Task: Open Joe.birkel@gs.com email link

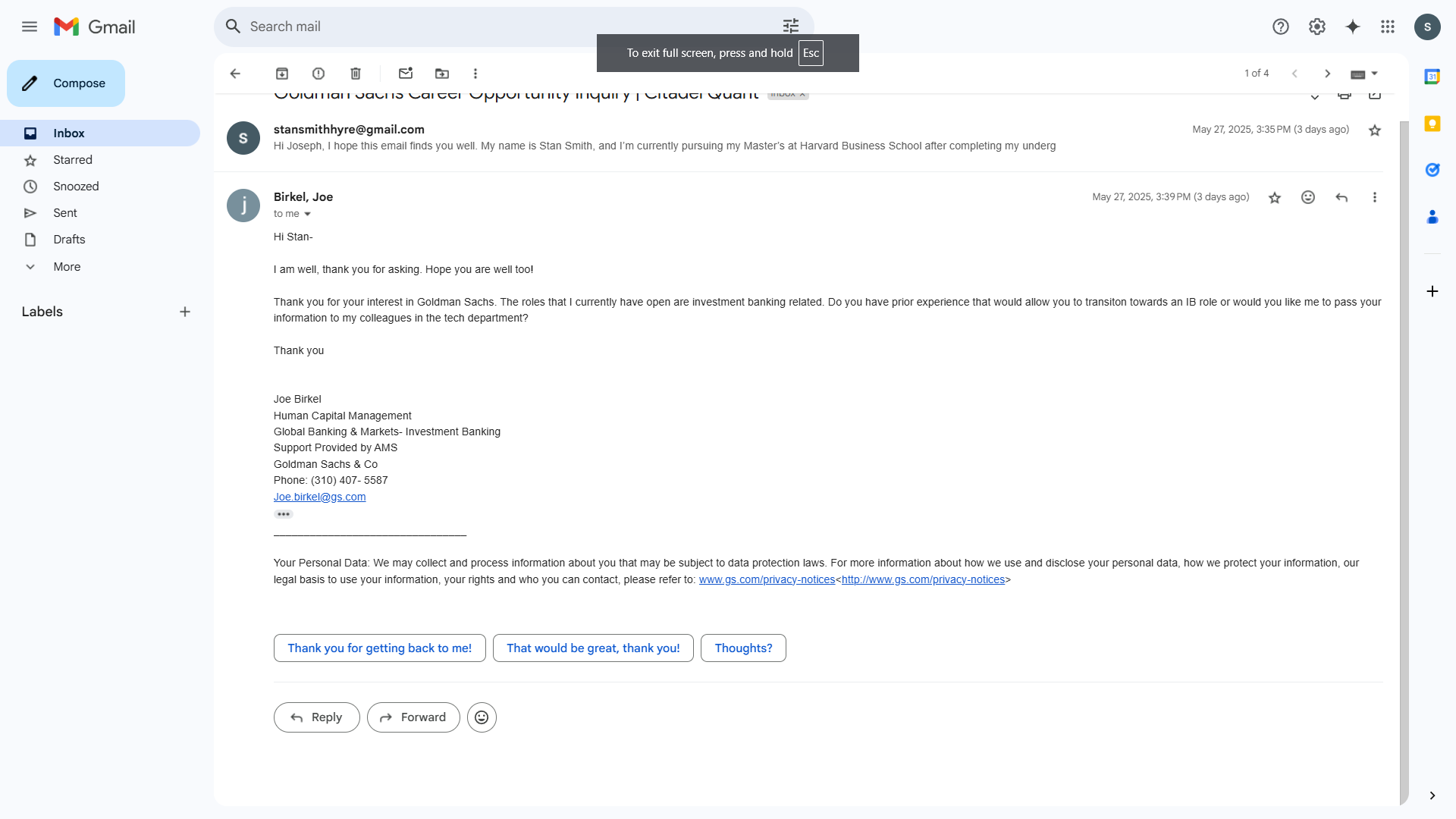Action: [x=319, y=497]
